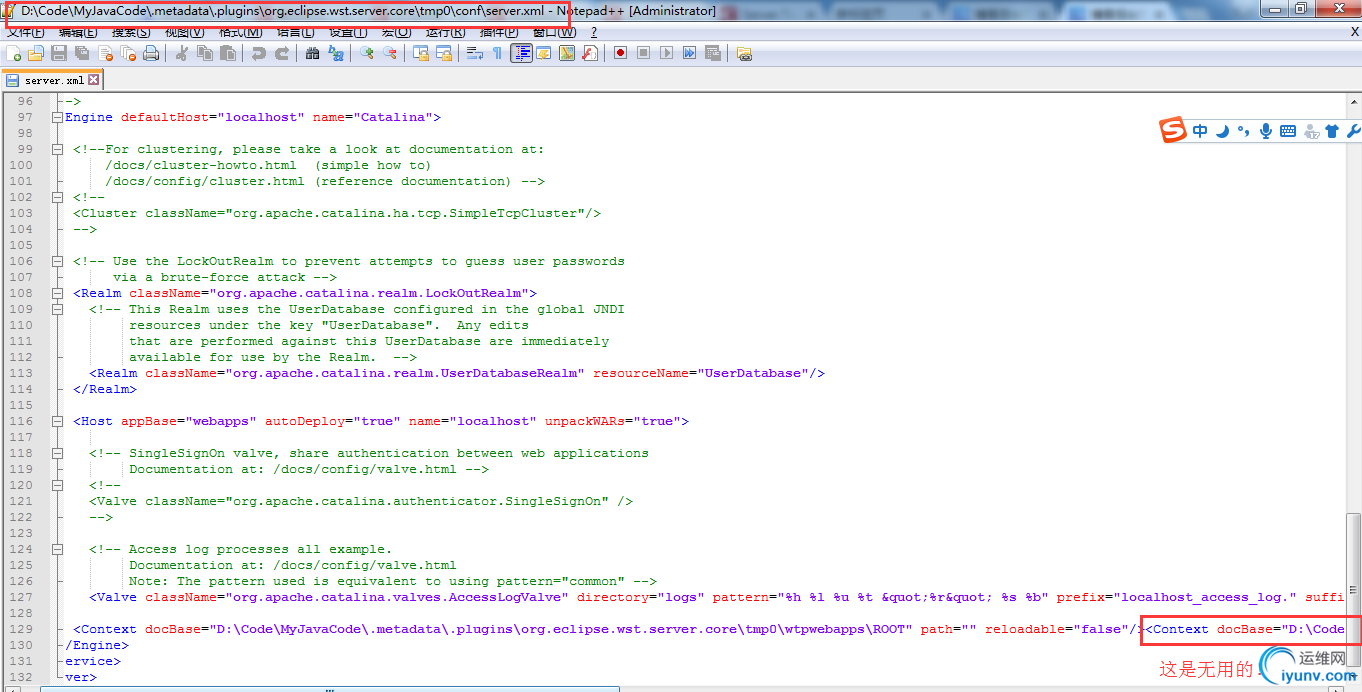The image size is (1362, 692).
Task: Click the Stop macro recording icon
Action: 643,53
